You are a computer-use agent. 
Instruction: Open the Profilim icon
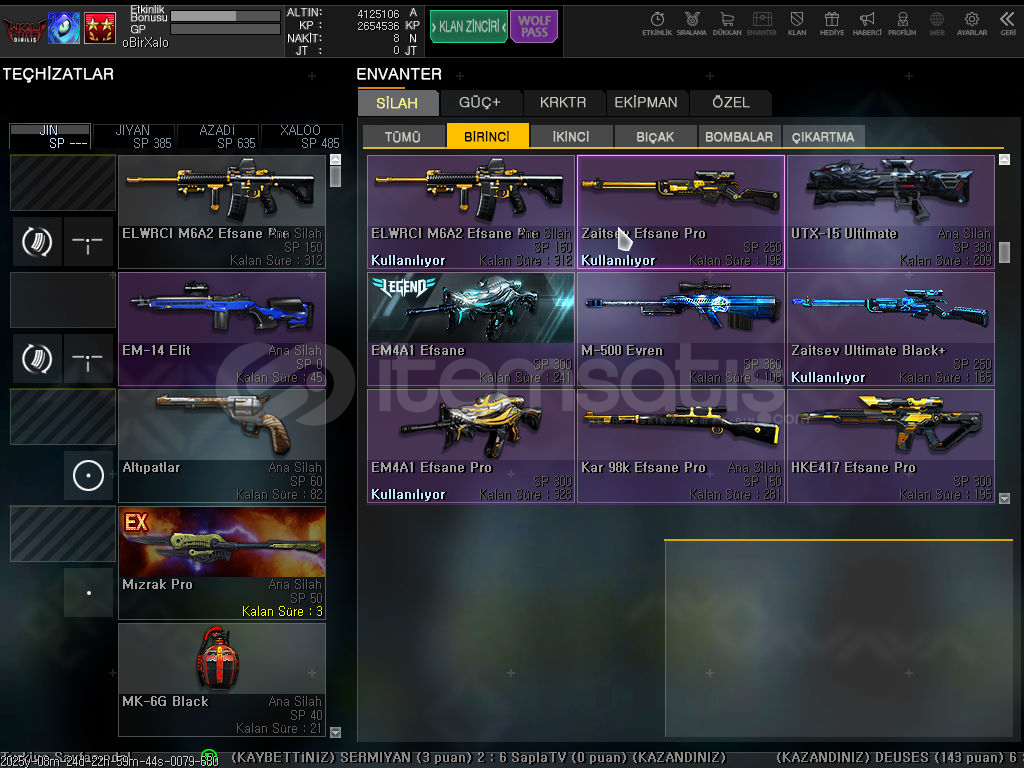pos(902,24)
